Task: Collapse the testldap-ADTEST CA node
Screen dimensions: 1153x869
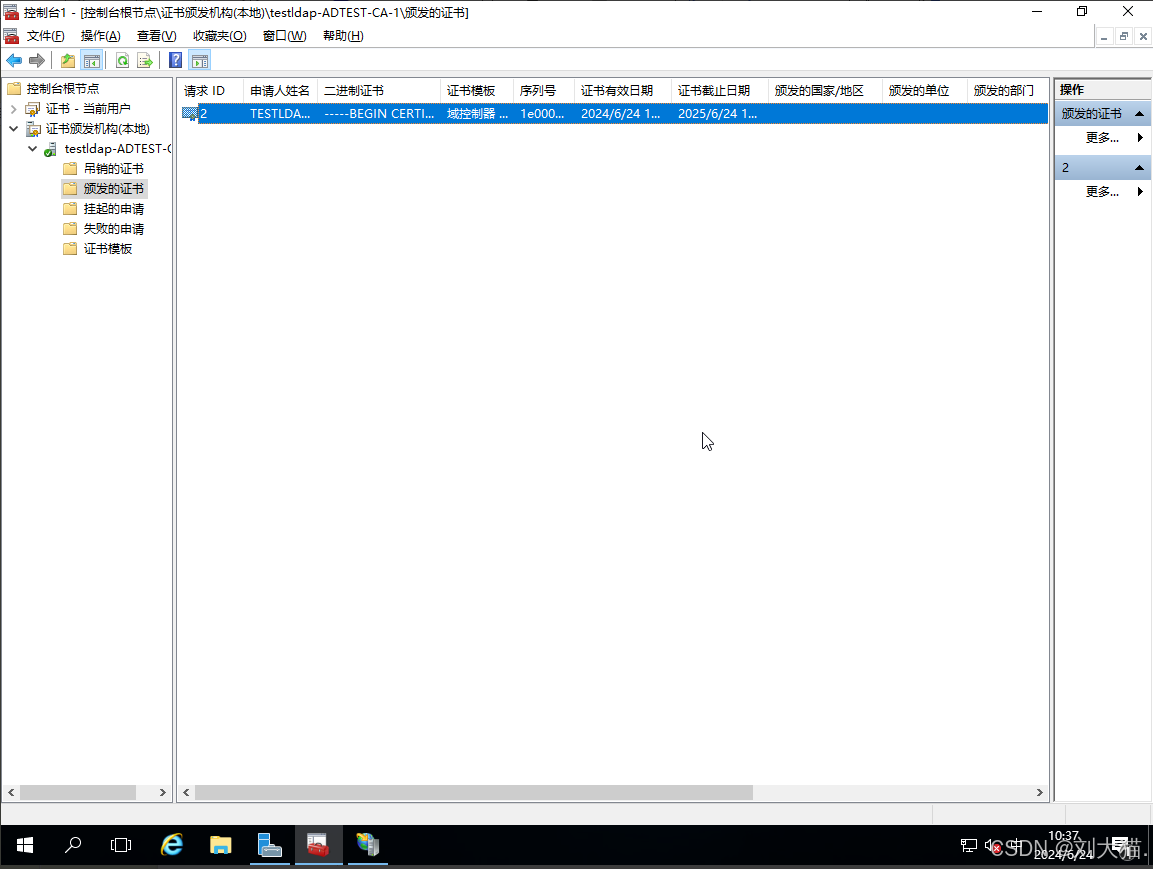Action: 32,149
